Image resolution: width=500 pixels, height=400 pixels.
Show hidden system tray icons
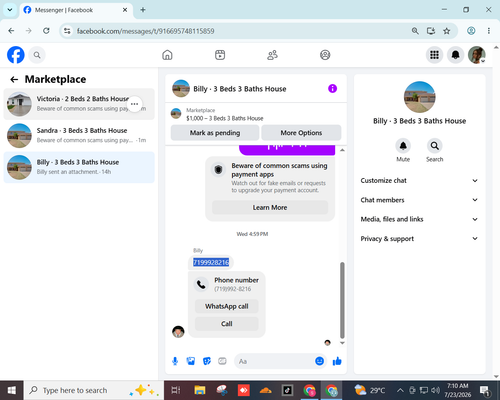(400, 390)
